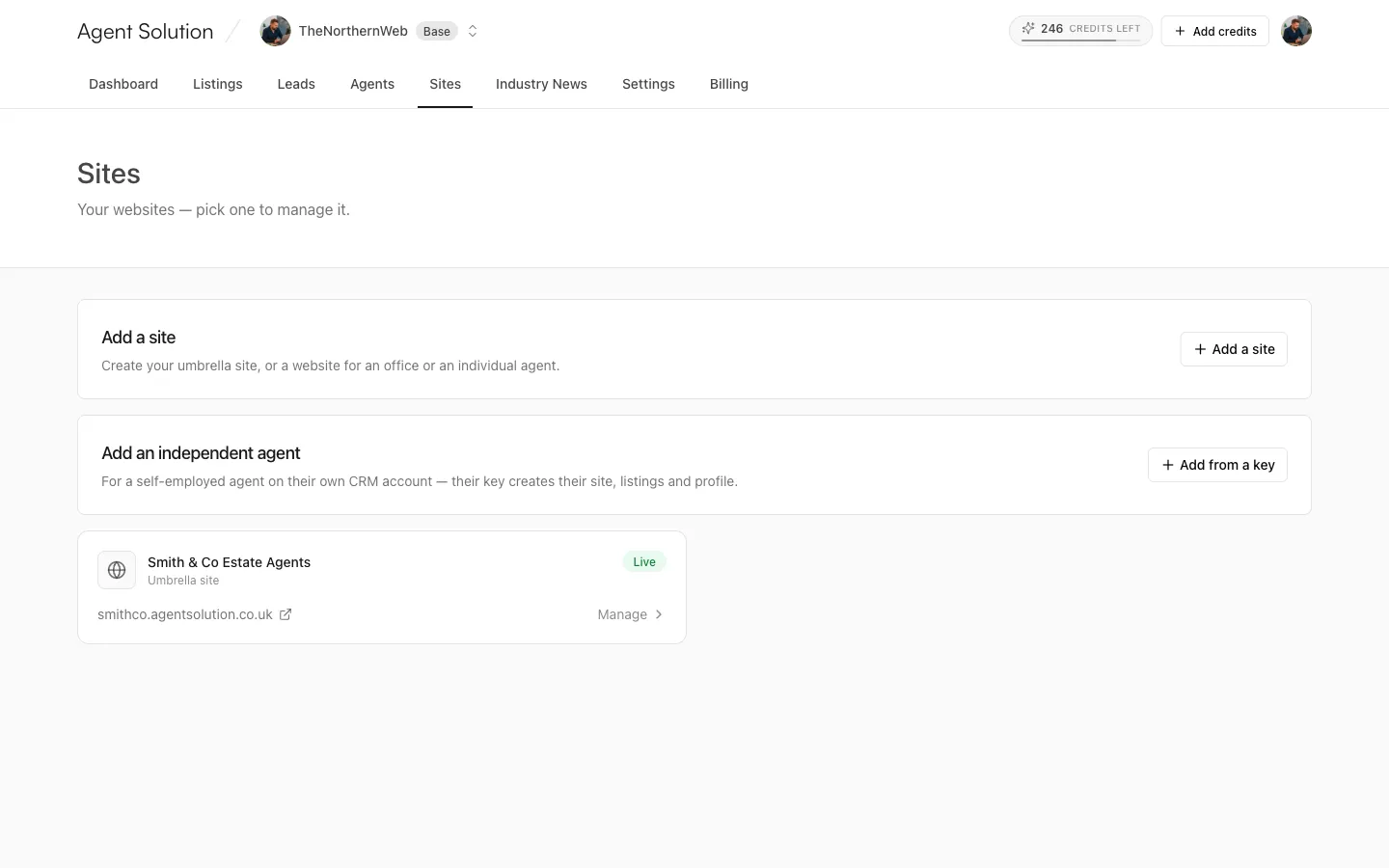
Task: Click the Add an independent agent heading
Action: [x=201, y=453]
